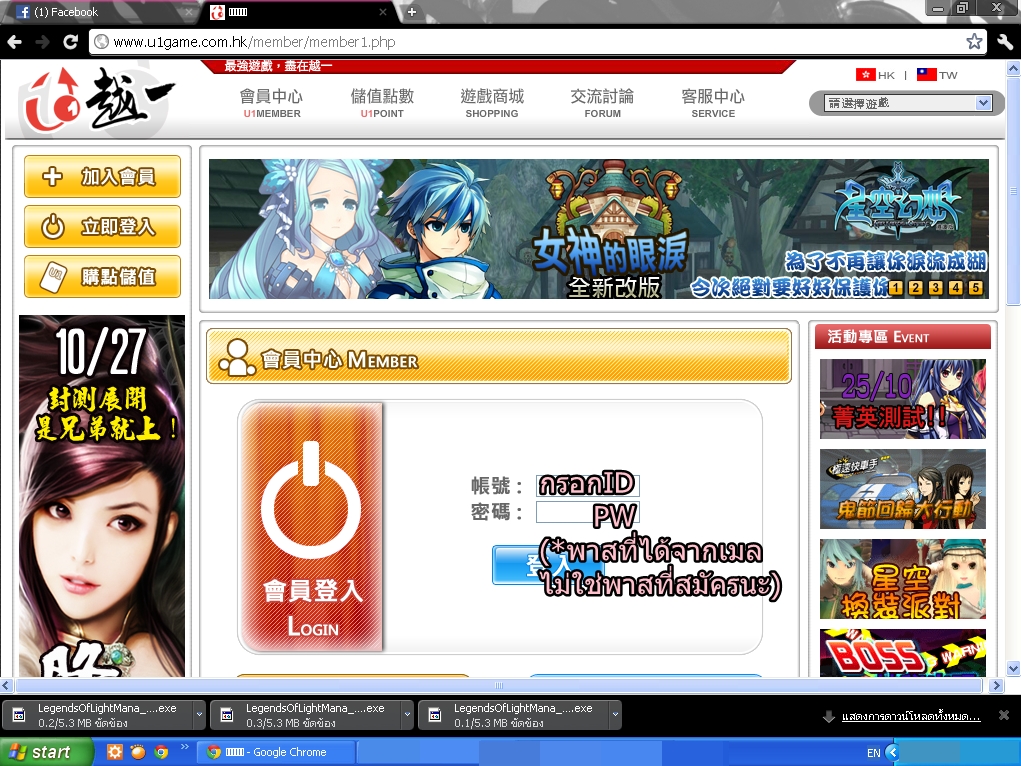1021x766 pixels.
Task: Open the 儲值點數 U1POINT menu
Action: point(382,104)
